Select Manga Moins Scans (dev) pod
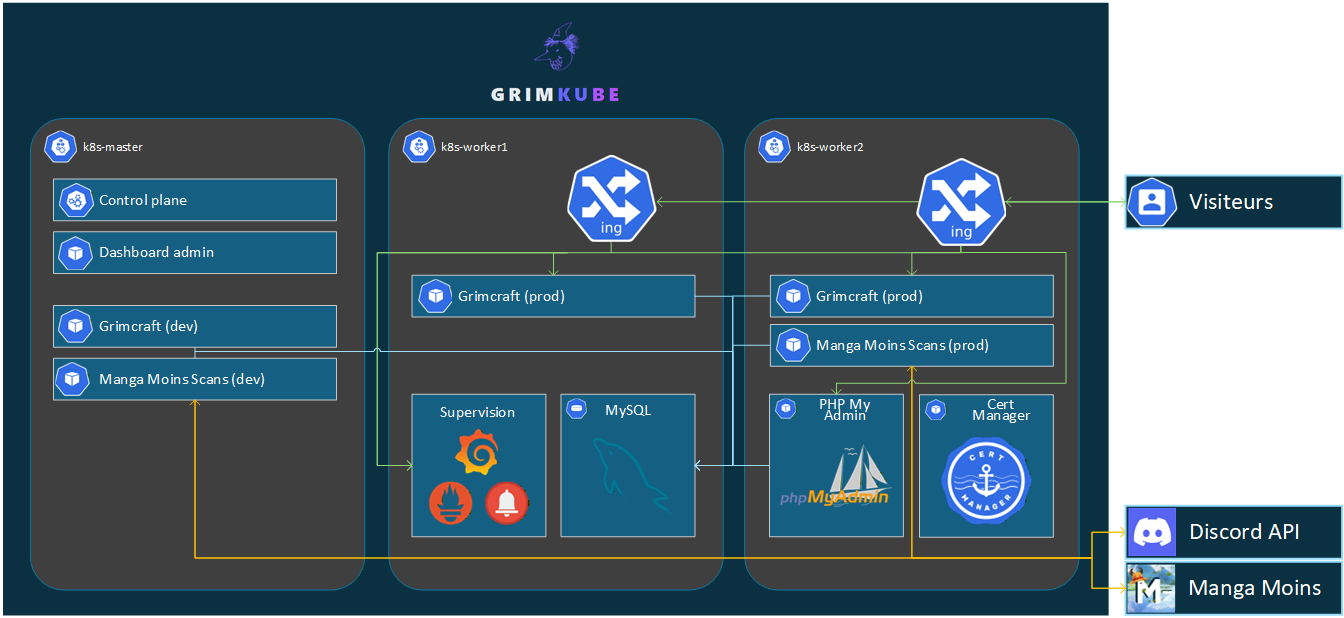 pyautogui.click(x=195, y=379)
